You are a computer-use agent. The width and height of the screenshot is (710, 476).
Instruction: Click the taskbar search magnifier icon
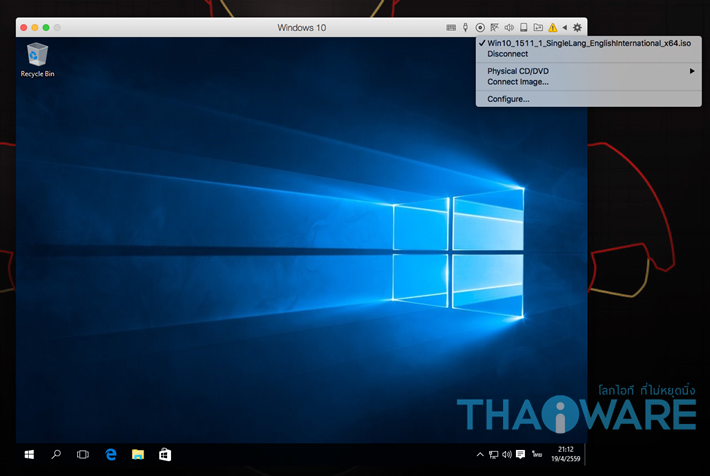click(56, 454)
